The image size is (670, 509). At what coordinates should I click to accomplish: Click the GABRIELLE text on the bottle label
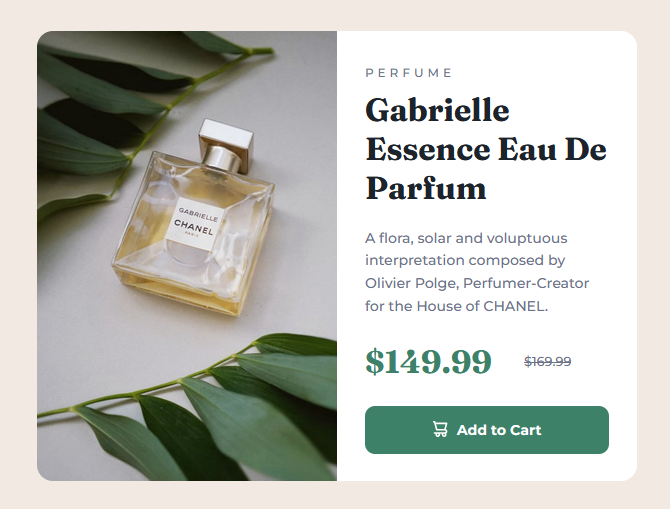tap(198, 215)
